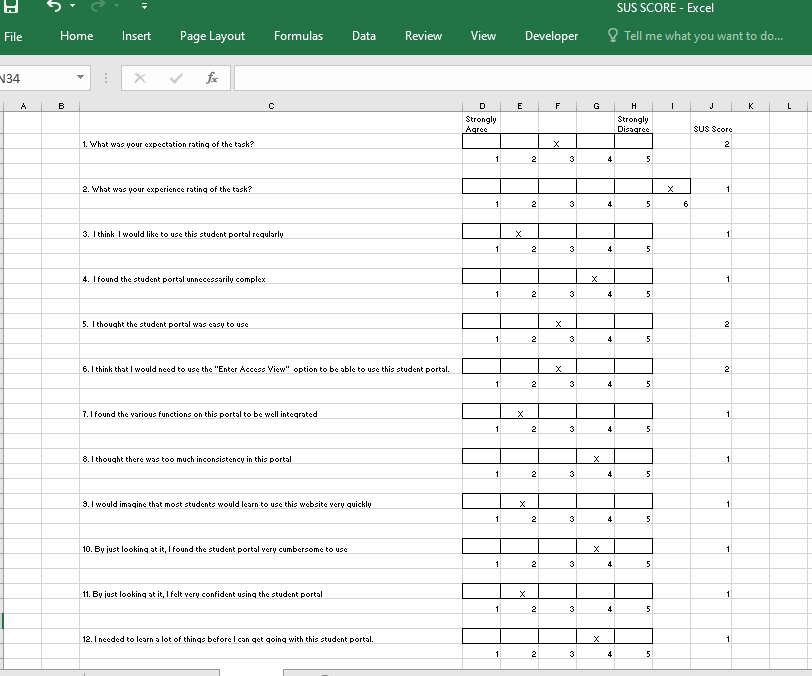The image size is (812, 676).
Task: Open the Insert Function dialog
Action: pos(212,77)
